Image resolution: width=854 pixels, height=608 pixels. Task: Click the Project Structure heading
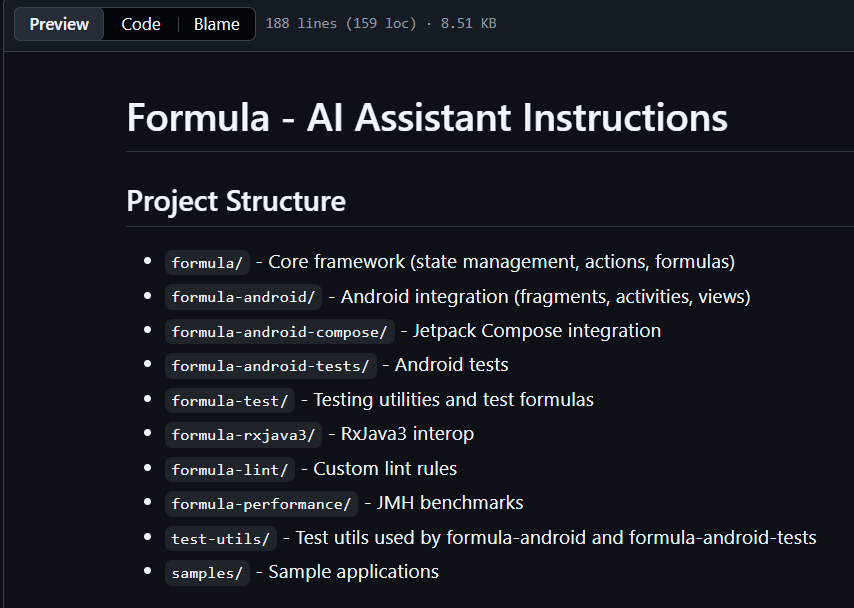pos(236,201)
